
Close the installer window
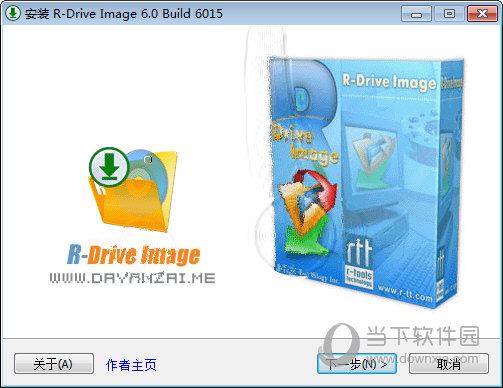[482, 14]
